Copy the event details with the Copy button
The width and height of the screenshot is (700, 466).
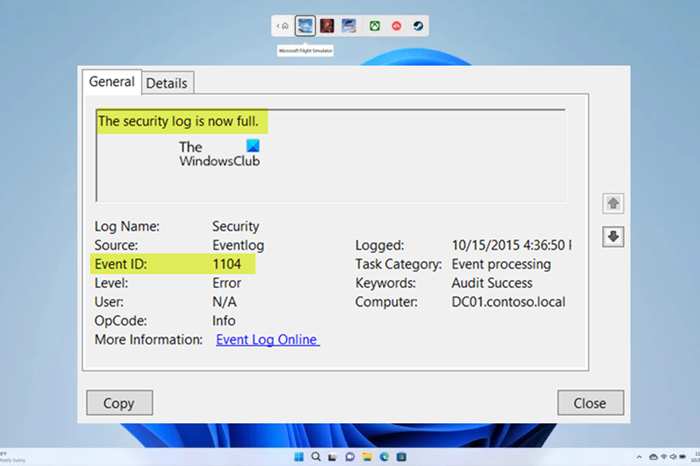[119, 403]
